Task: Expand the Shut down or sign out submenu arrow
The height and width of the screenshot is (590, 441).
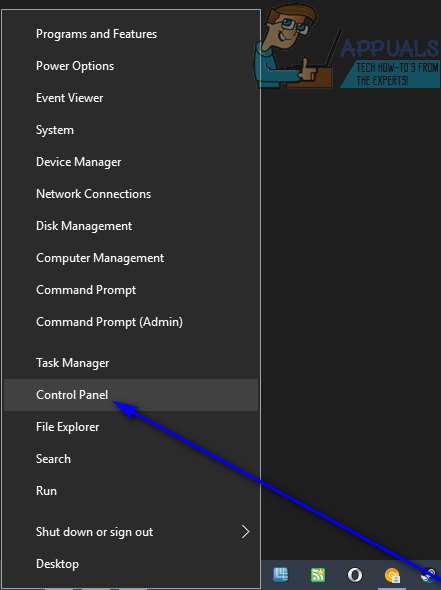Action: coord(245,532)
